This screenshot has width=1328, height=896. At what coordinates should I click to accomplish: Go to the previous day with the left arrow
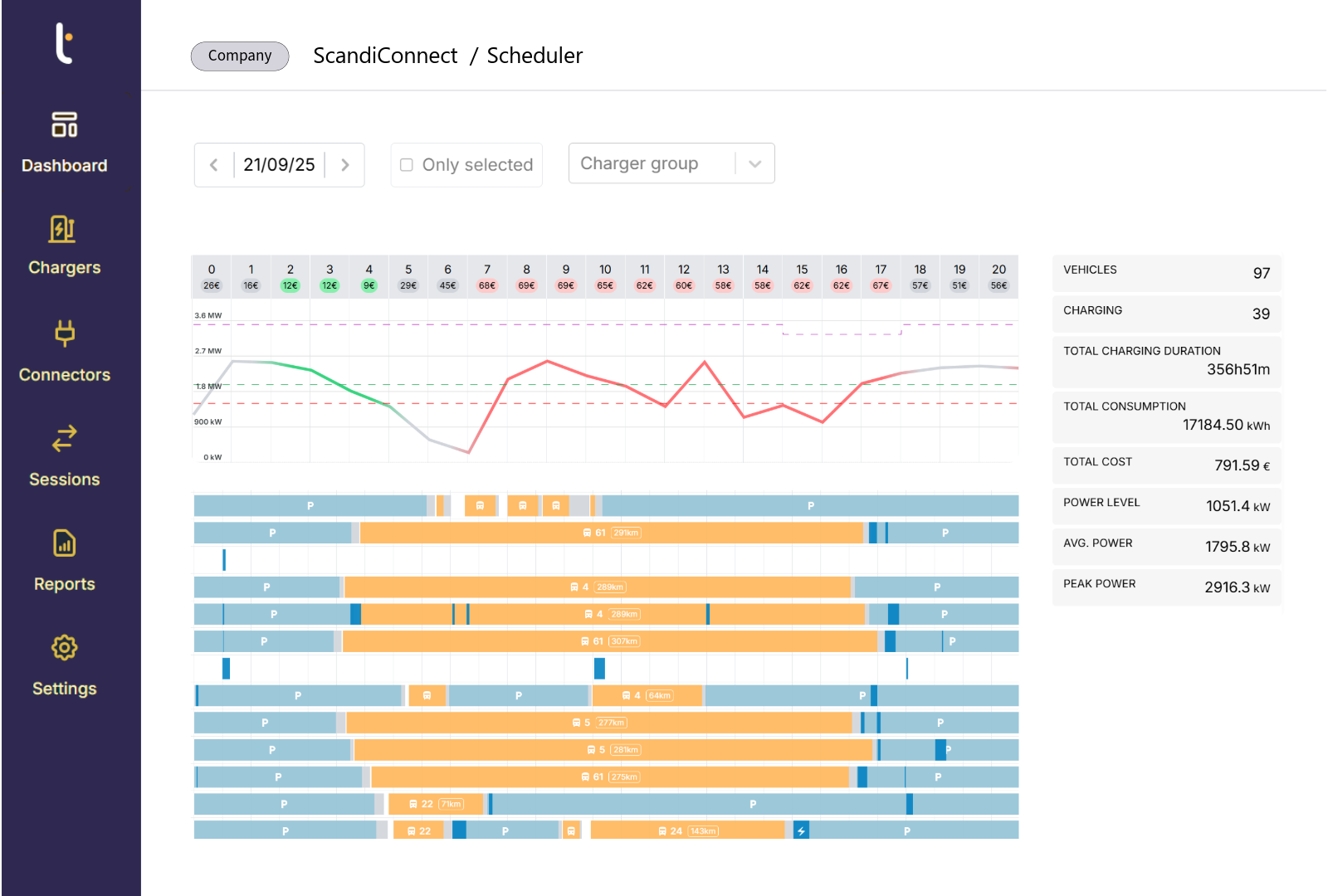point(213,164)
